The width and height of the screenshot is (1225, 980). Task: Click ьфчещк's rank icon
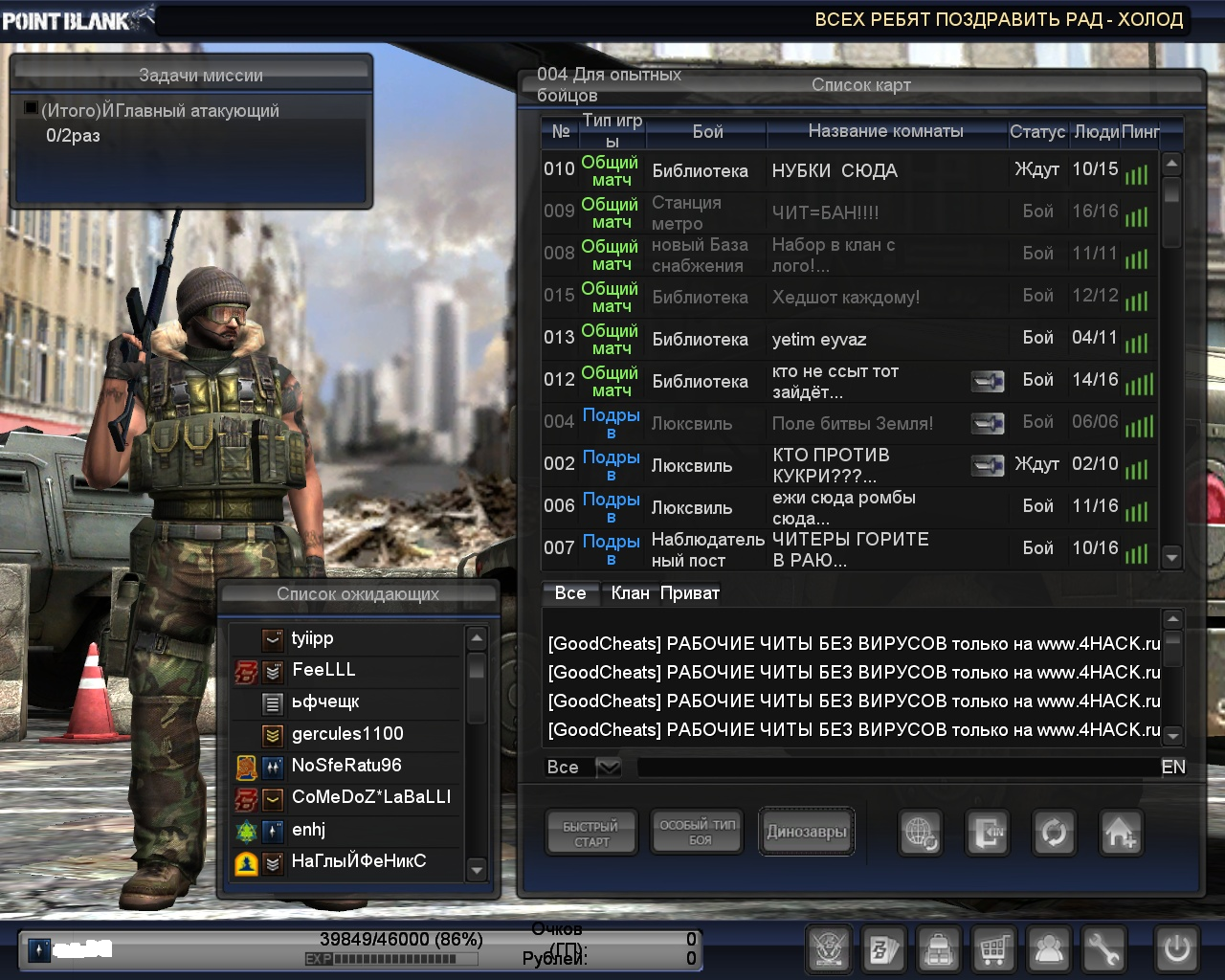pyautogui.click(x=274, y=704)
